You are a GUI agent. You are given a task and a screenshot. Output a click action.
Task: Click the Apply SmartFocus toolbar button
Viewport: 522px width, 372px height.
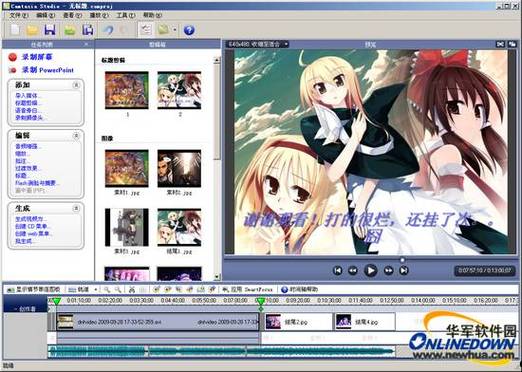[247, 290]
